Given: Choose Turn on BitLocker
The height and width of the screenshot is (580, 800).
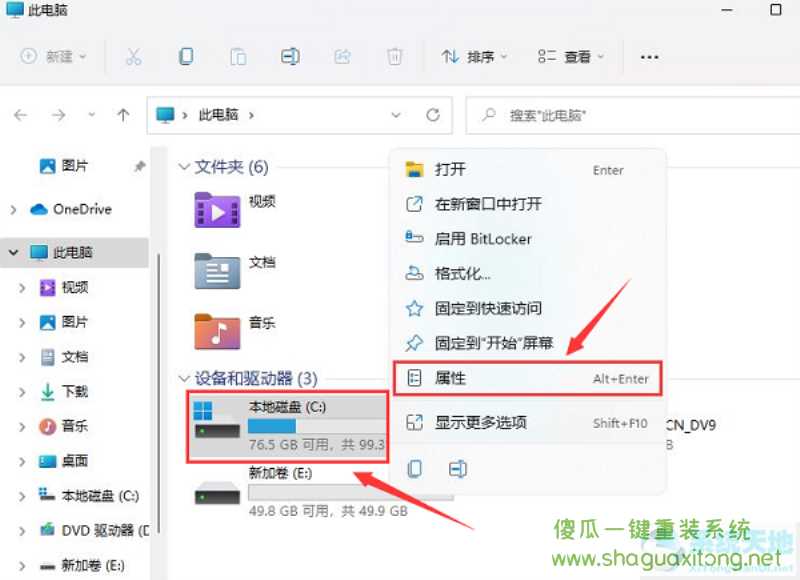Looking at the screenshot, I should [529, 239].
